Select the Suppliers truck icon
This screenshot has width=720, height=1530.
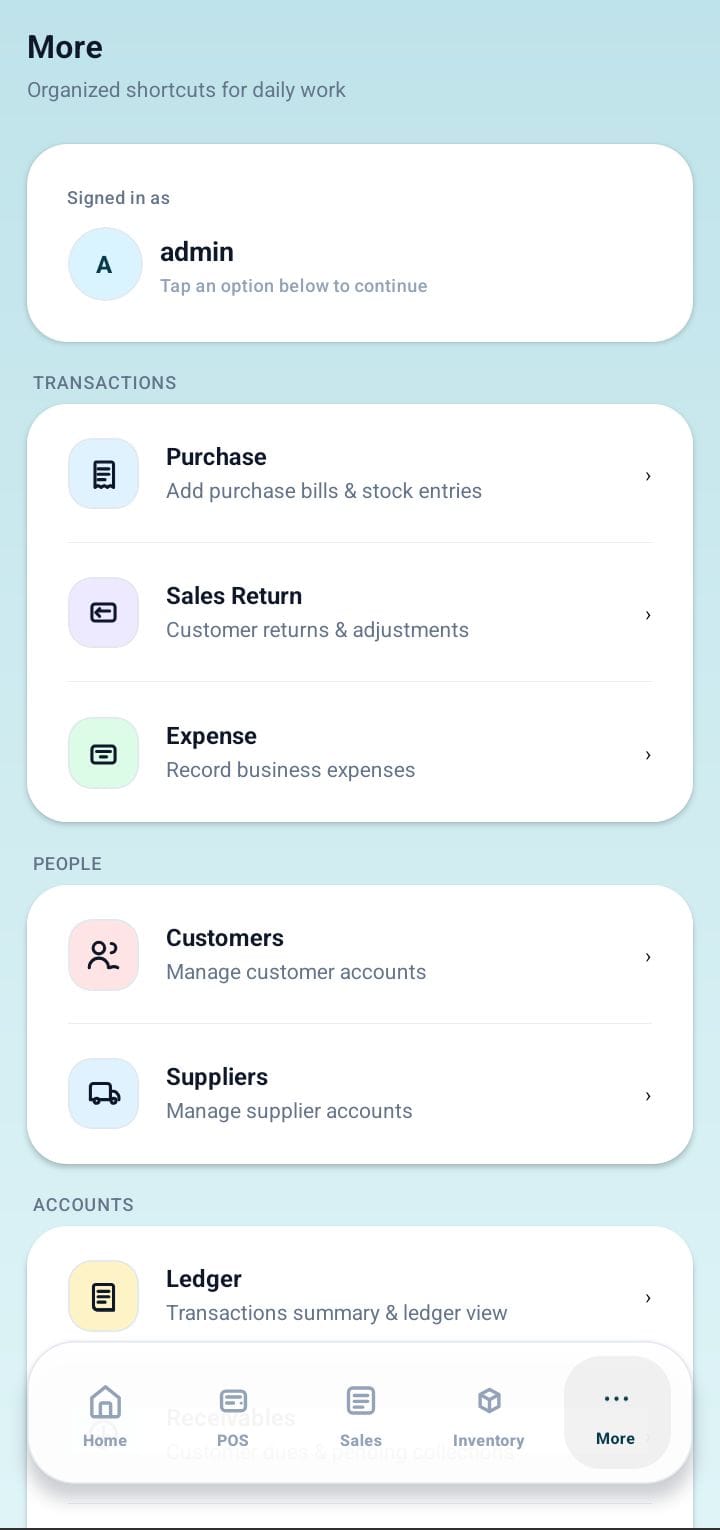tap(103, 1093)
